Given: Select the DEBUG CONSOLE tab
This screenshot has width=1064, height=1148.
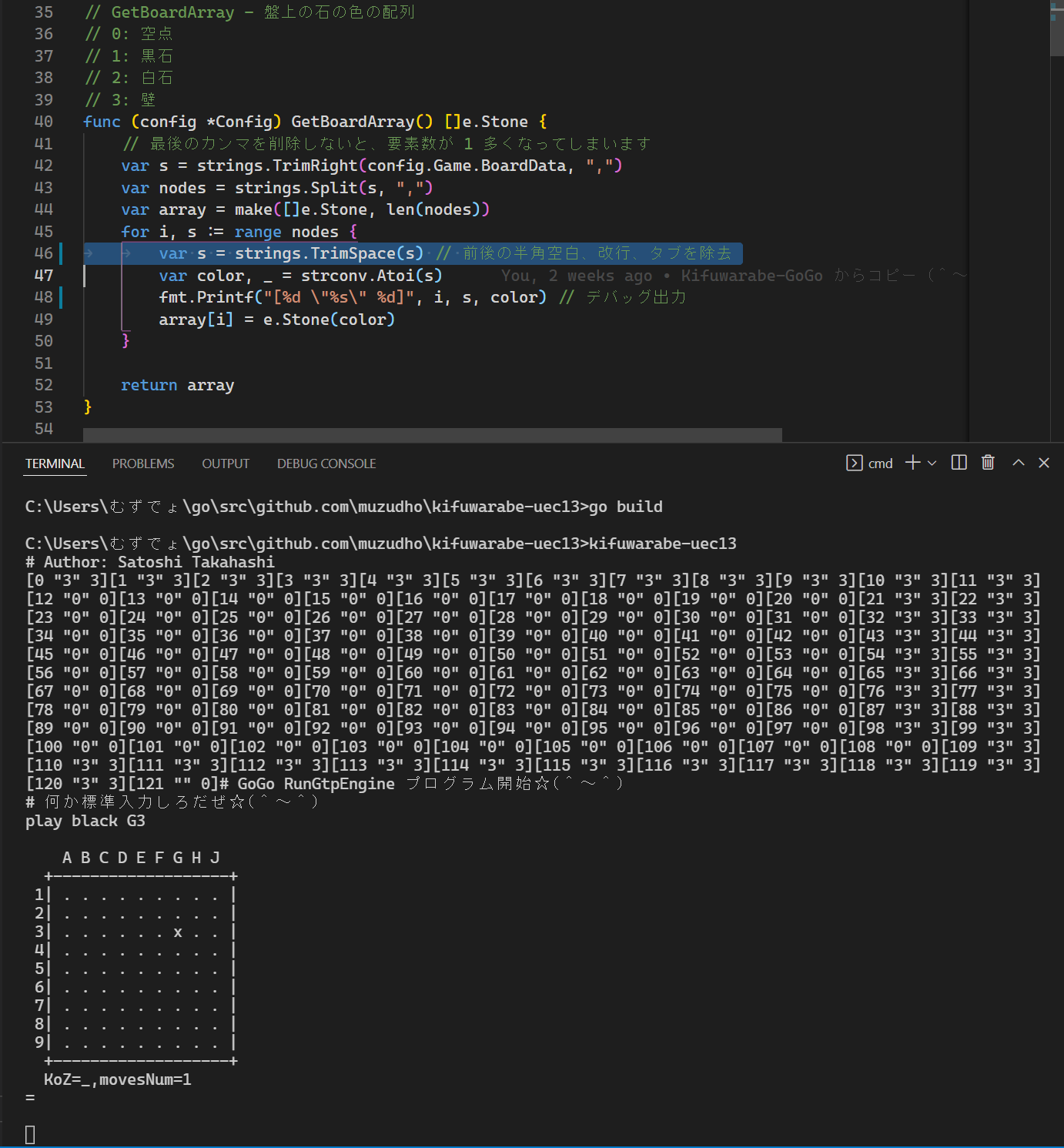Looking at the screenshot, I should point(326,464).
